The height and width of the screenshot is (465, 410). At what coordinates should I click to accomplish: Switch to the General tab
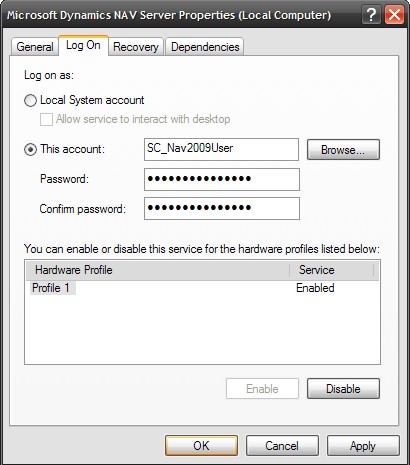[x=35, y=47]
